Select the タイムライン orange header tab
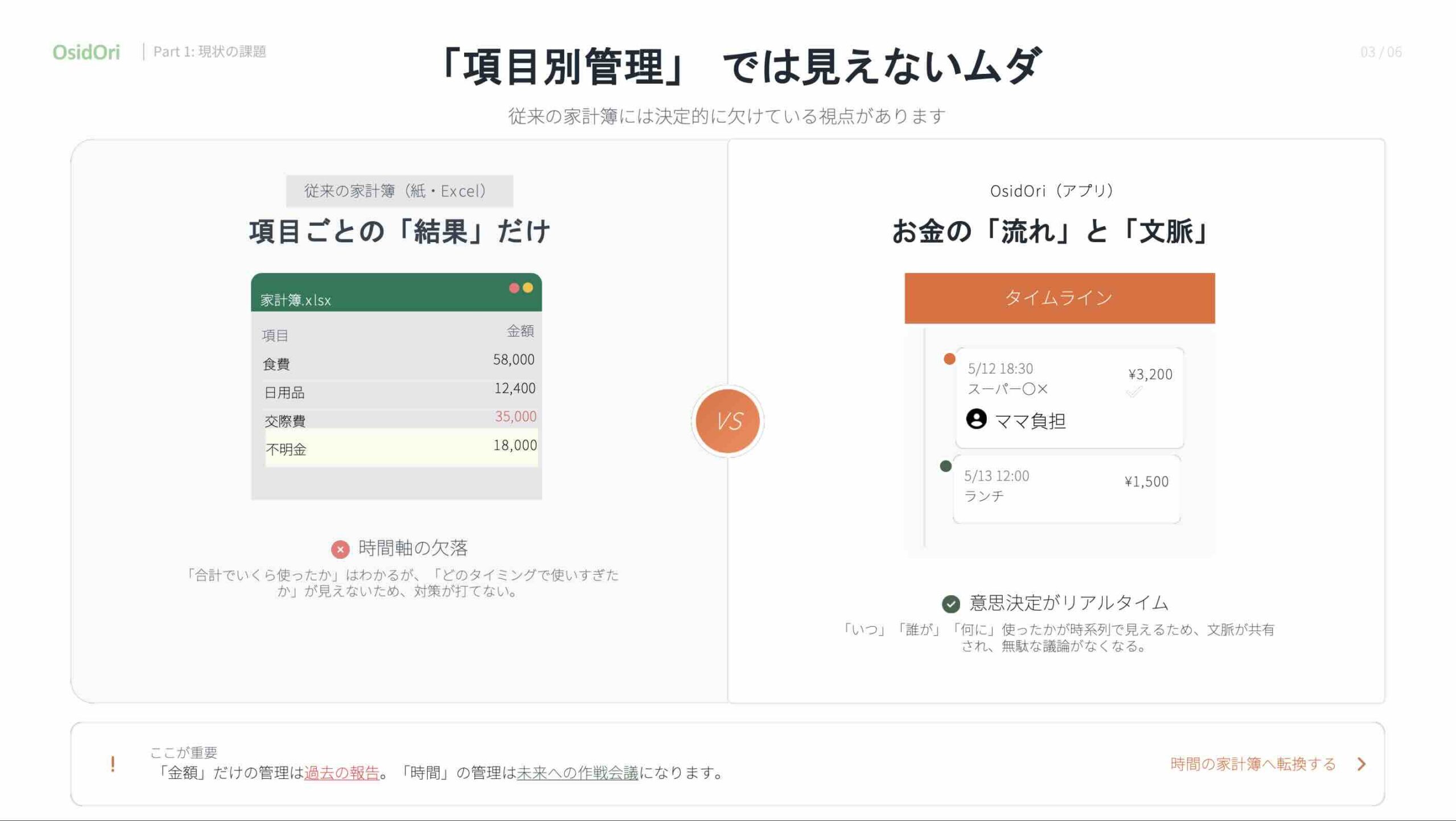 point(1059,298)
